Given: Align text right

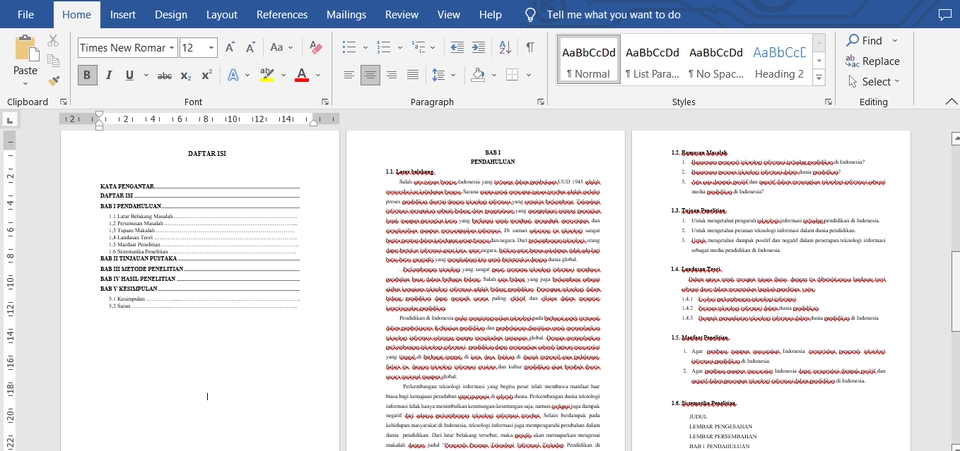Looking at the screenshot, I should (391, 75).
